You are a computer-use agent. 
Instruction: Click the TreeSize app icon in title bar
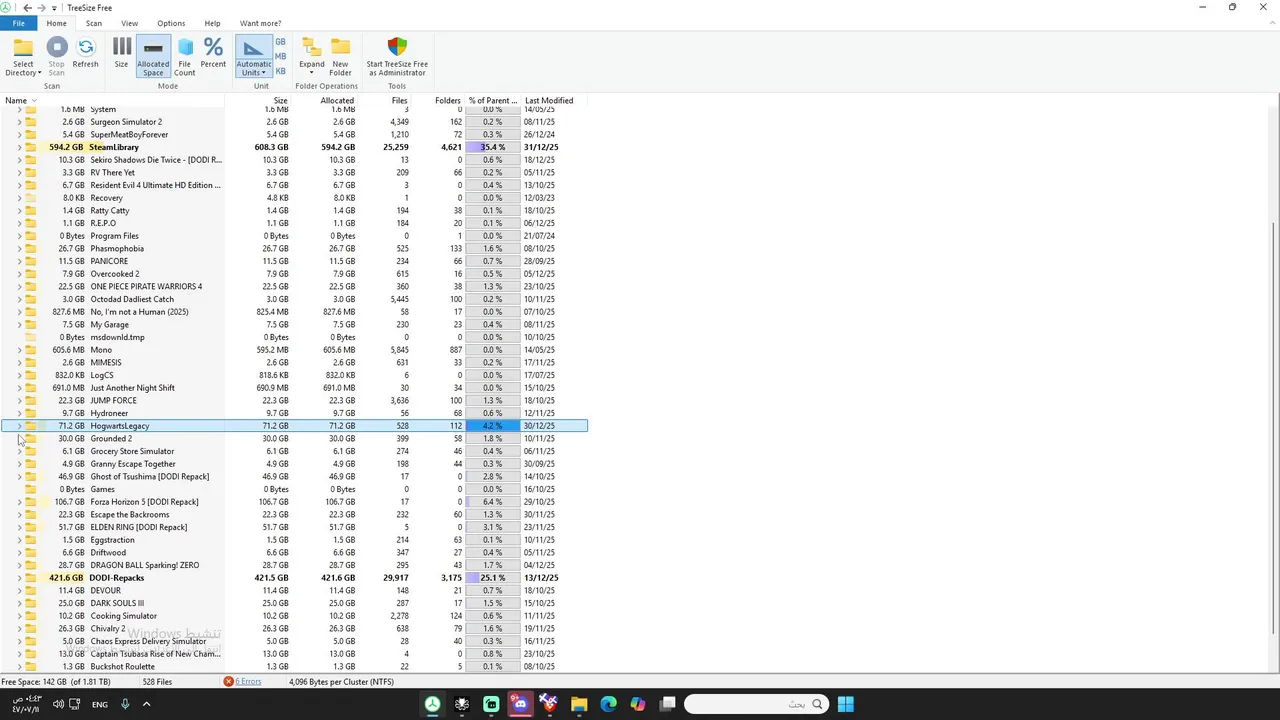[x=6, y=7]
